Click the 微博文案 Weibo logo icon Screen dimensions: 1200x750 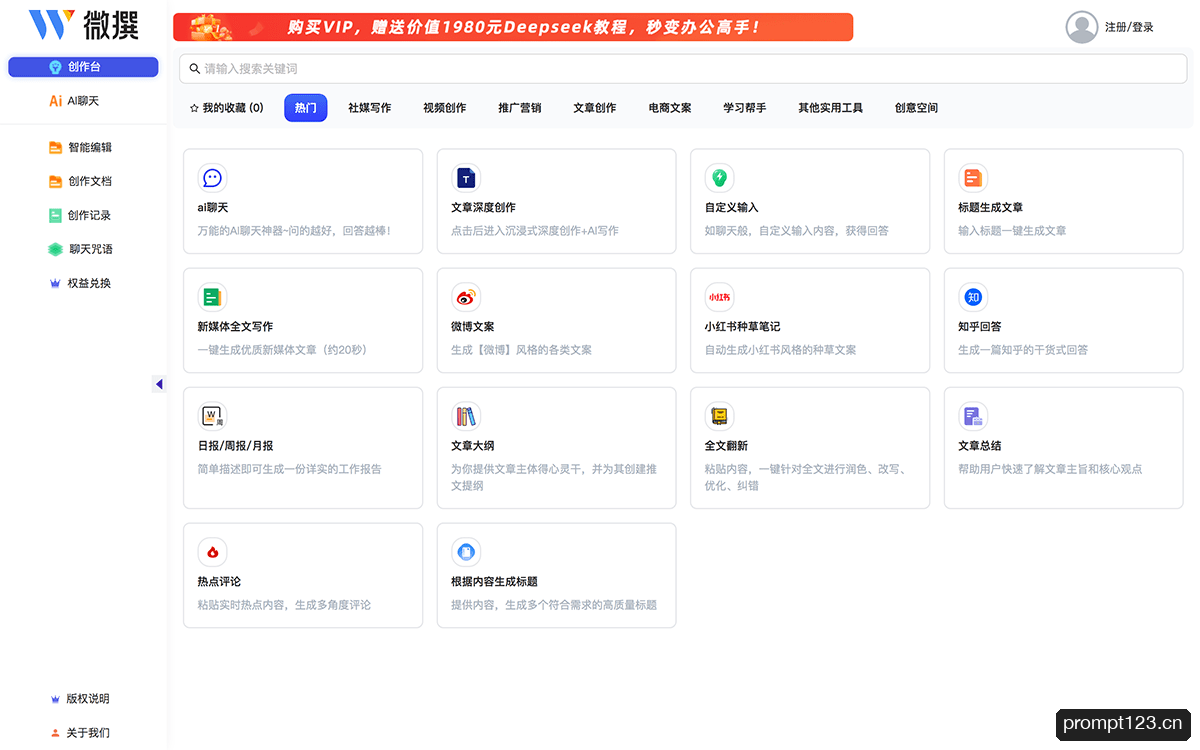(466, 297)
